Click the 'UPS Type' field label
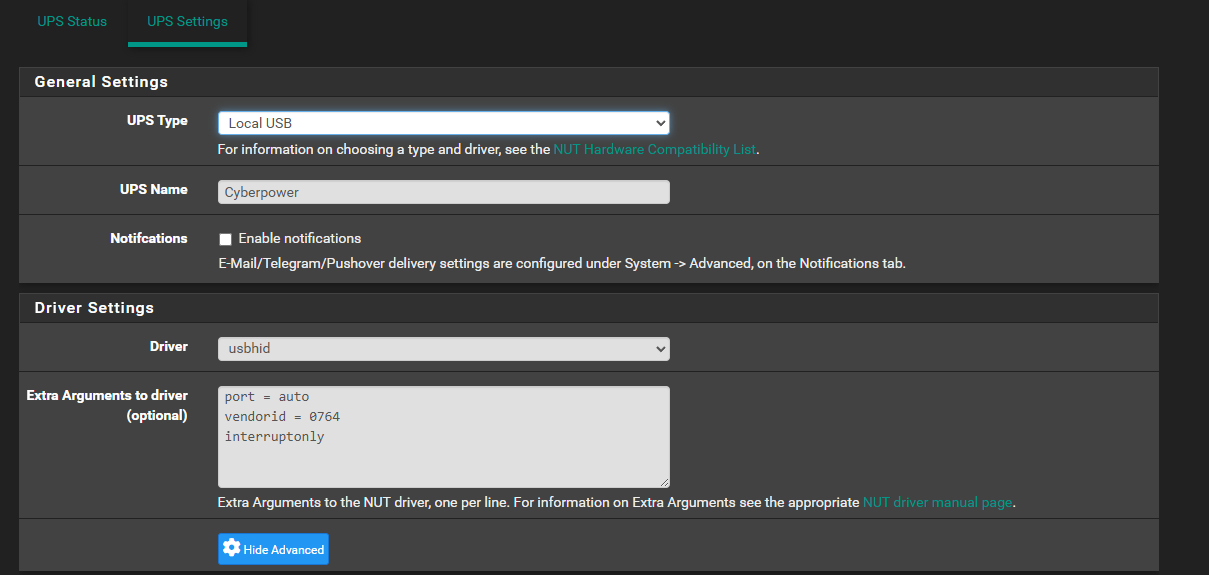This screenshot has width=1209, height=575. (x=157, y=121)
